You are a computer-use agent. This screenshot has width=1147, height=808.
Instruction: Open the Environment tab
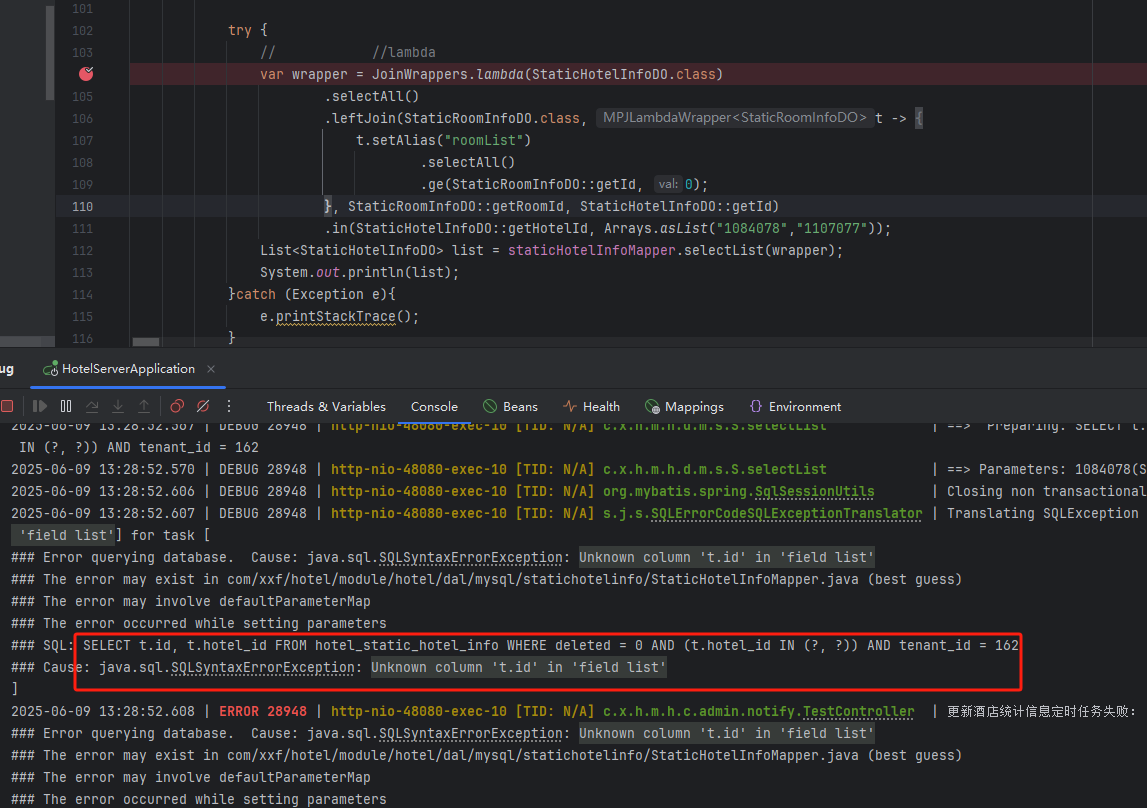click(x=796, y=407)
